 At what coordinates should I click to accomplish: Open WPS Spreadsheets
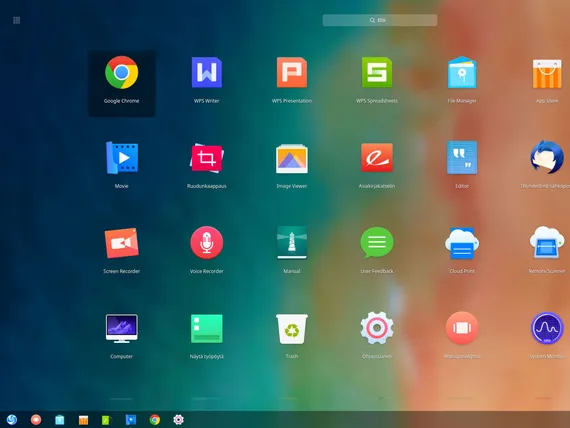[x=377, y=72]
